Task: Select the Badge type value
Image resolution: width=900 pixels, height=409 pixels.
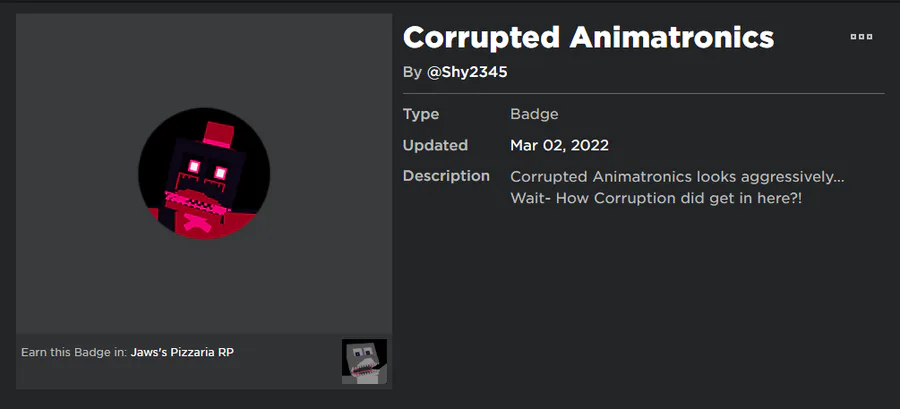Action: point(534,114)
